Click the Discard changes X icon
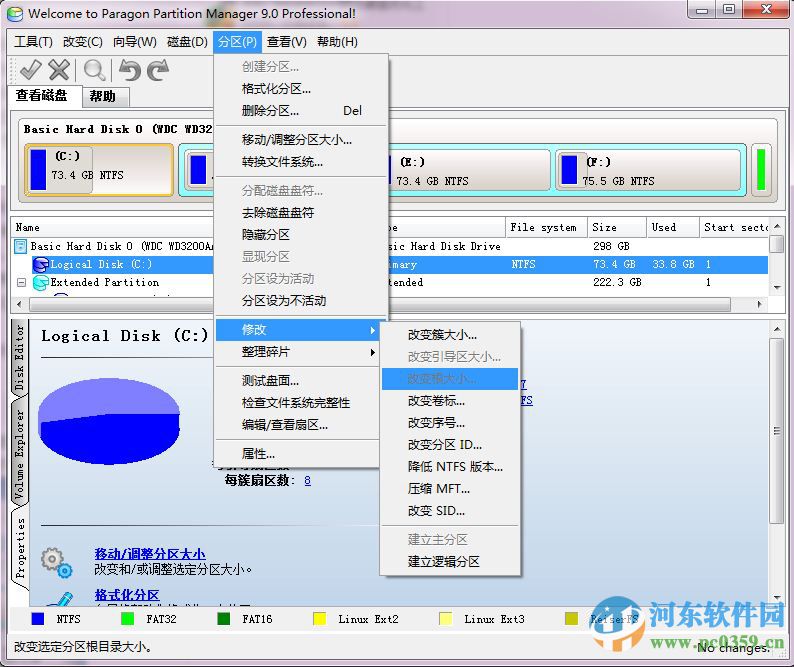 (59, 70)
